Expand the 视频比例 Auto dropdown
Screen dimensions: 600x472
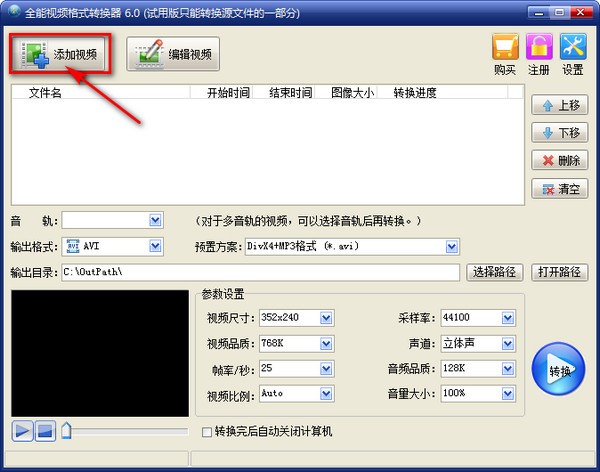326,394
